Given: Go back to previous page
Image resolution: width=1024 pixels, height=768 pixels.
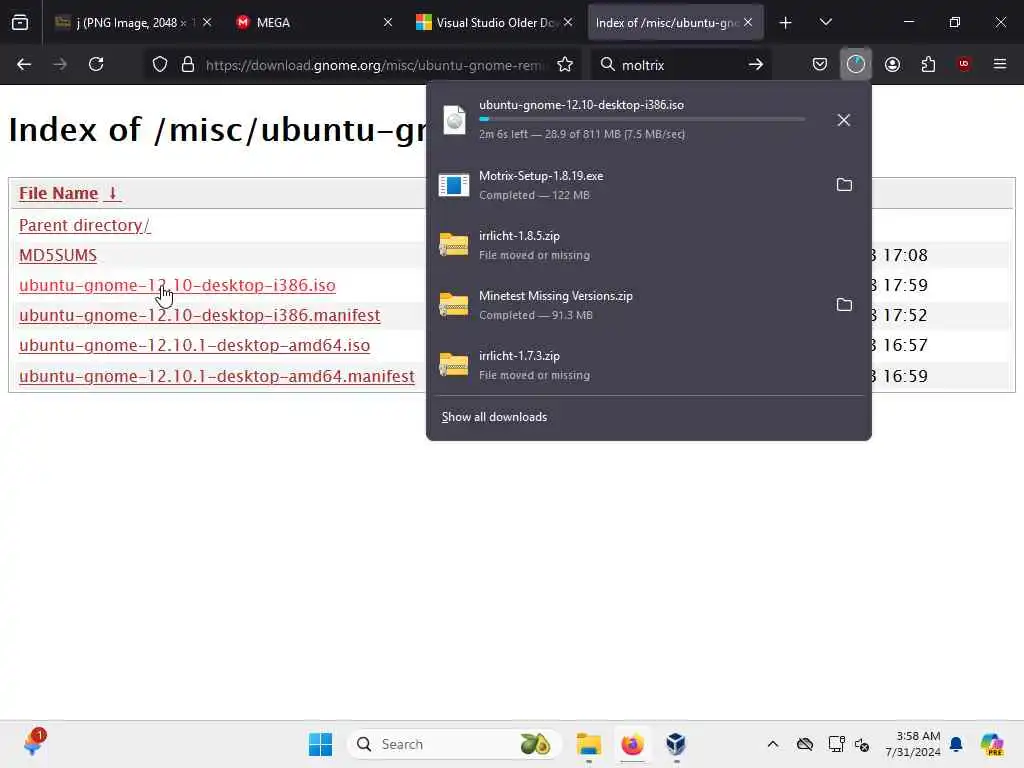Looking at the screenshot, I should coord(24,64).
